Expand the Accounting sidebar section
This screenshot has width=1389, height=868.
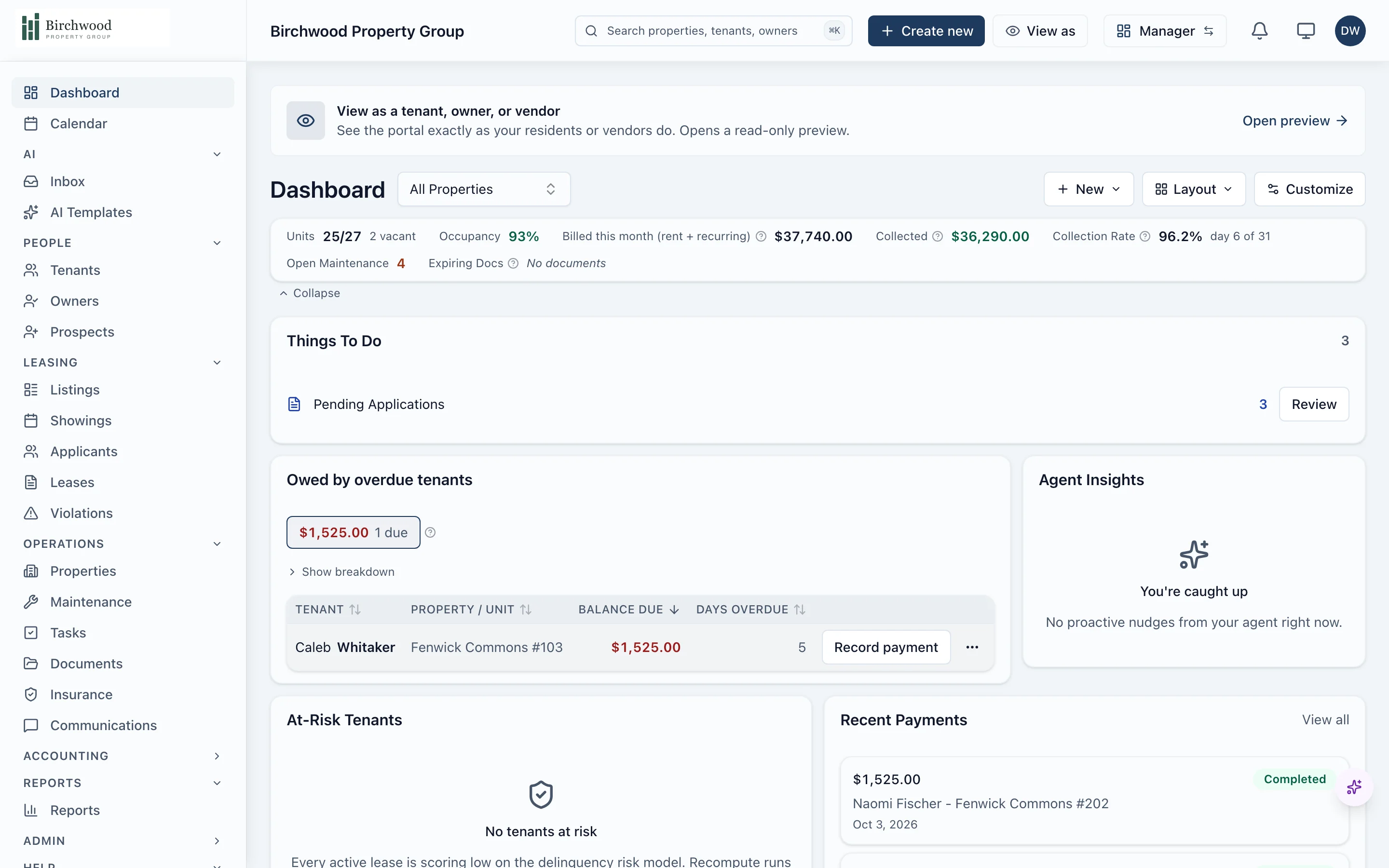[123, 756]
